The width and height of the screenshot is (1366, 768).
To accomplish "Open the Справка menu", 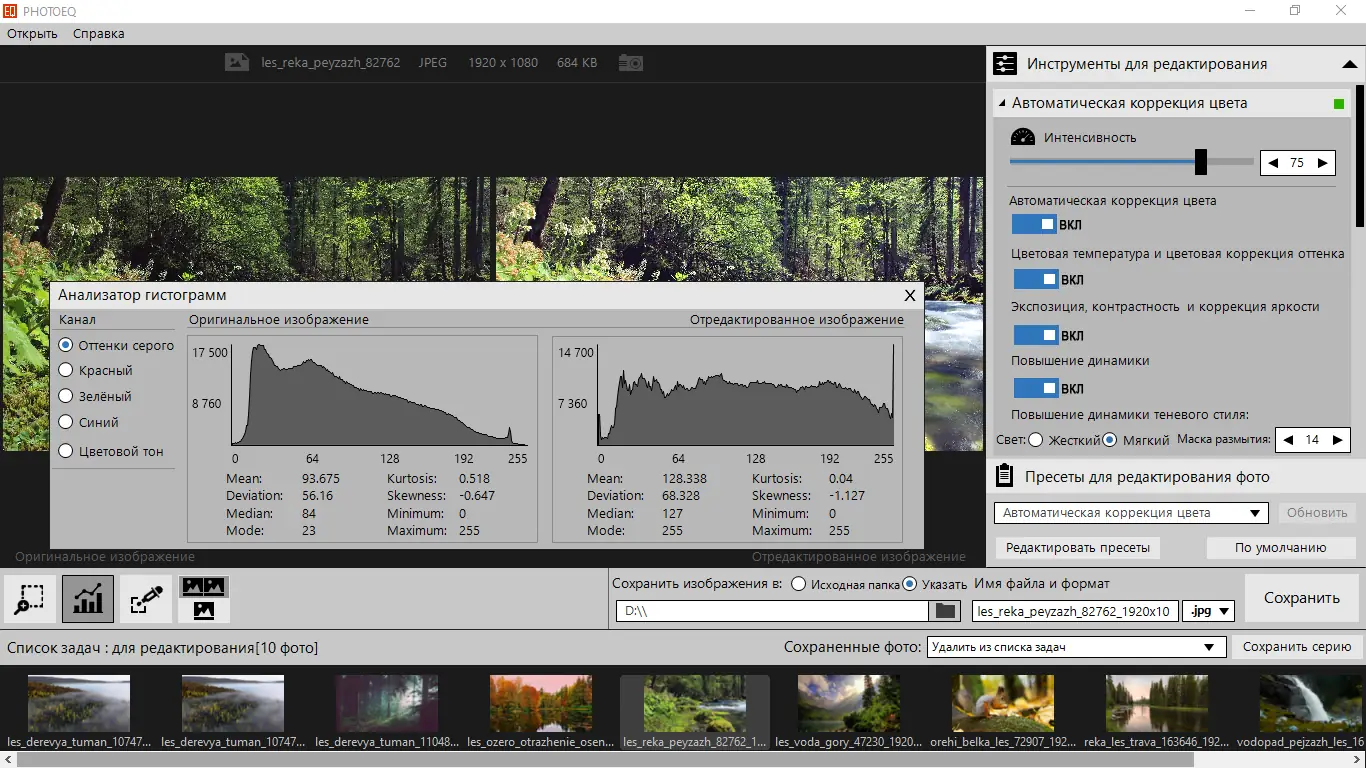I will click(99, 34).
